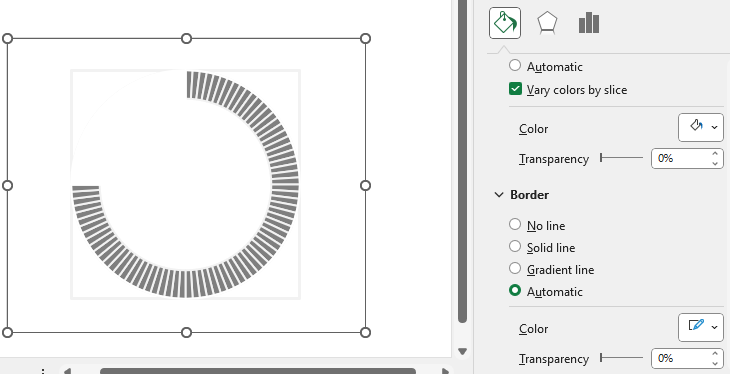Open the Effects pentagon tab icon
Viewport: 730px width, 374px height.
point(547,23)
